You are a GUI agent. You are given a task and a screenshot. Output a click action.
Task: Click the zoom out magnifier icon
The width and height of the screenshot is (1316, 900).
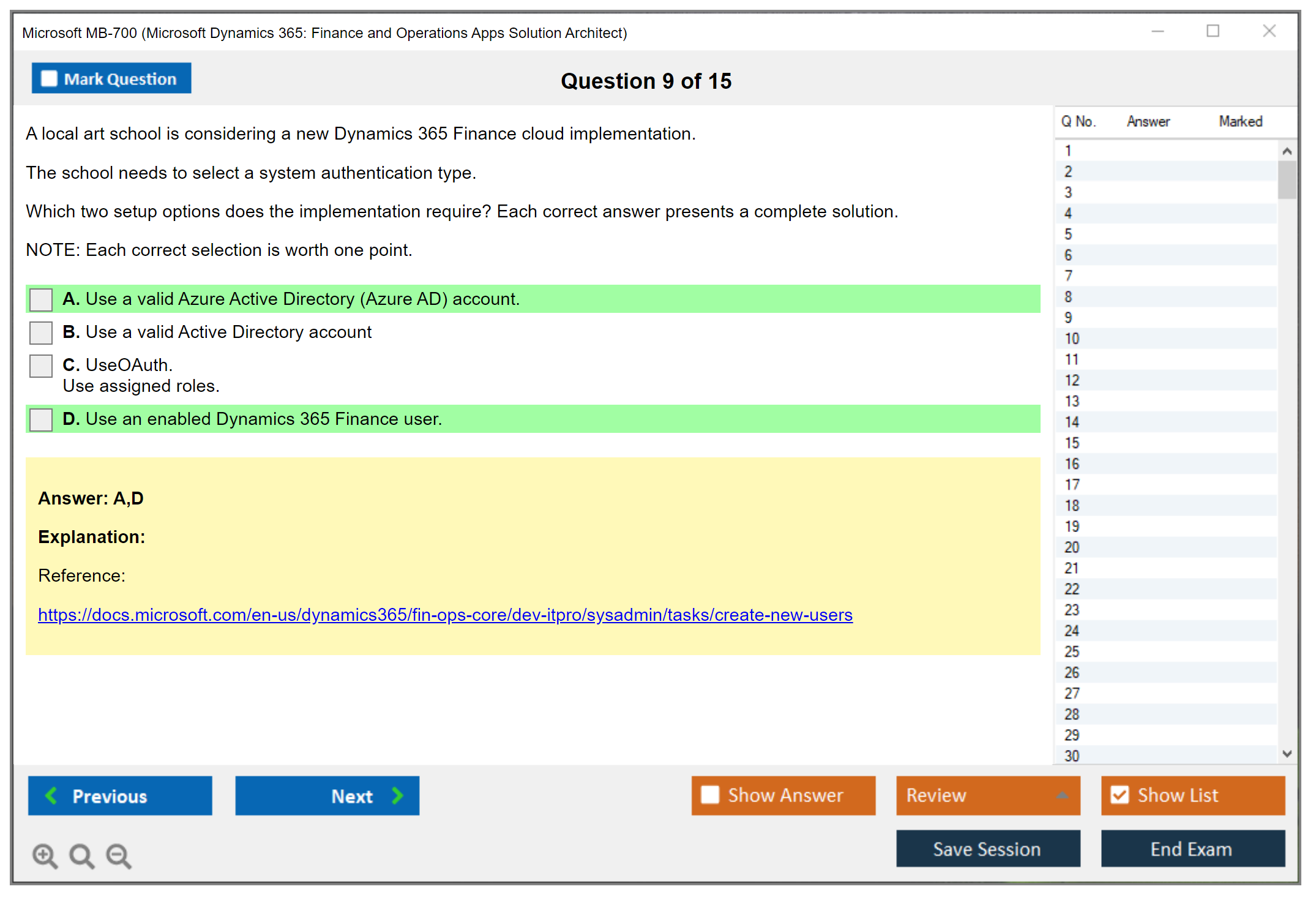119,855
